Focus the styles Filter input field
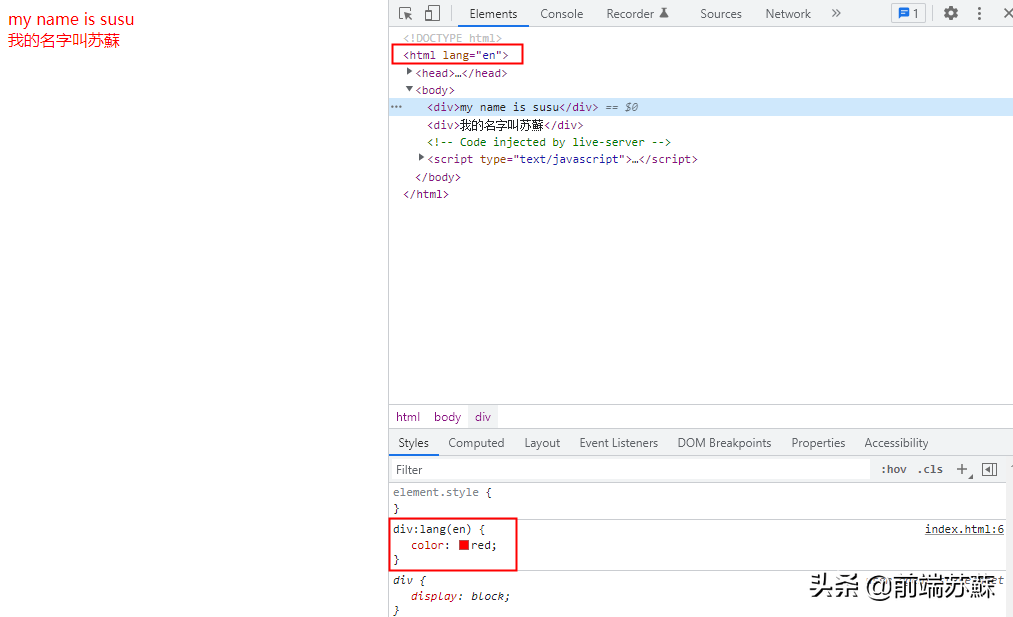1013x617 pixels. [x=630, y=470]
